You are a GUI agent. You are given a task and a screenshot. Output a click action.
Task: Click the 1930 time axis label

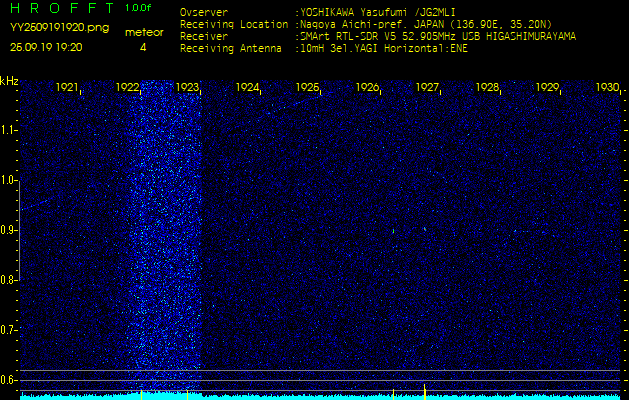click(607, 87)
